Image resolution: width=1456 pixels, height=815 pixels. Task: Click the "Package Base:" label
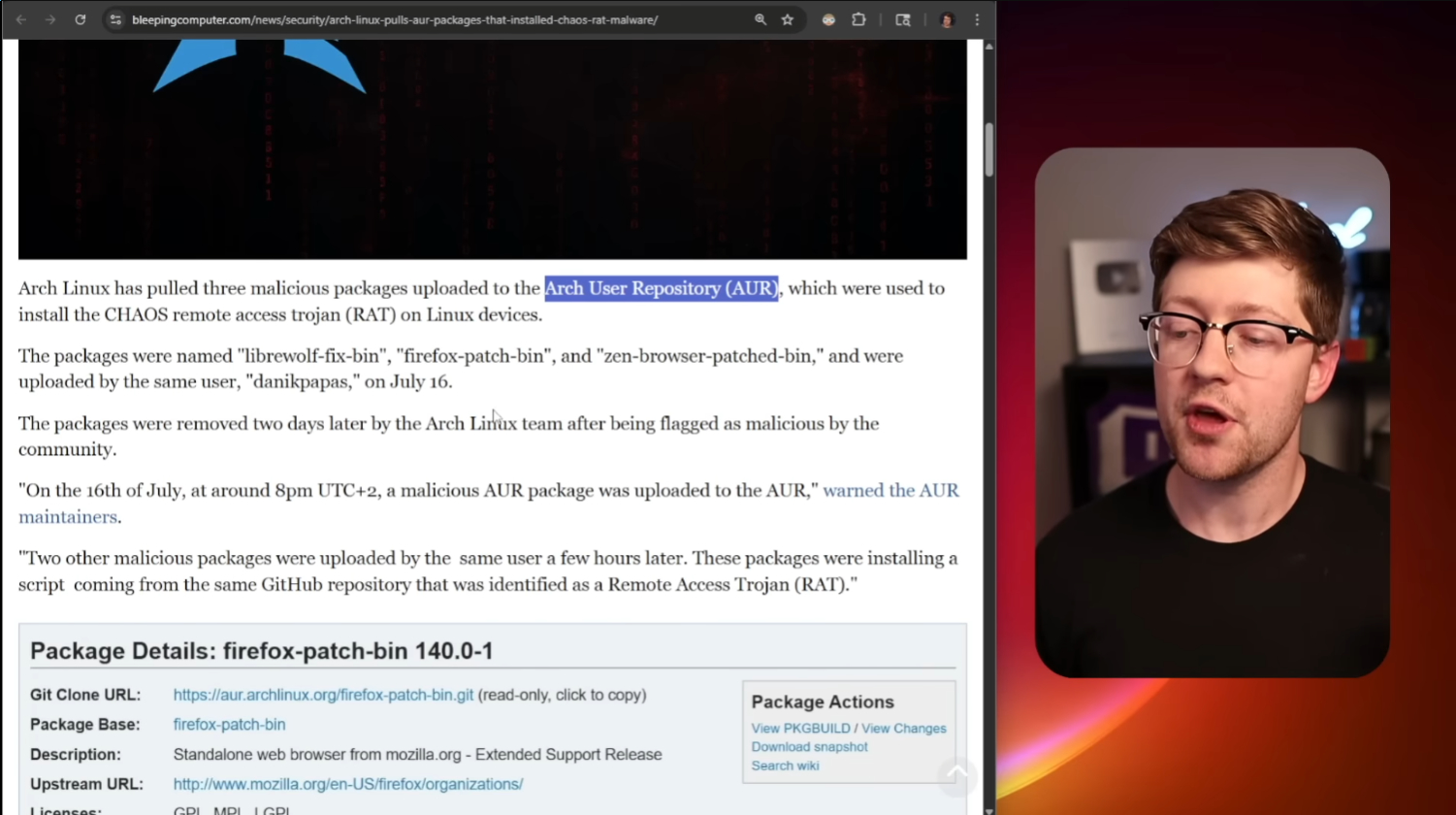click(85, 725)
